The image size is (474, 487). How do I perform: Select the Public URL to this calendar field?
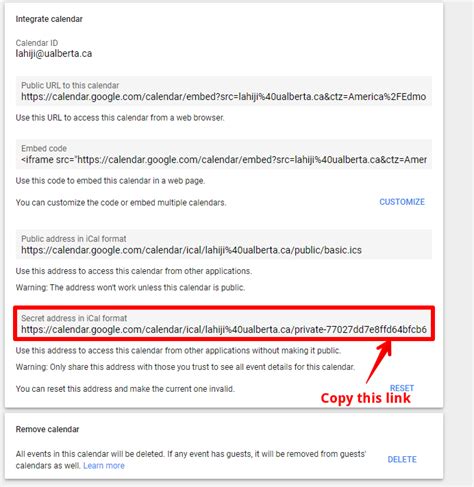pos(224,91)
